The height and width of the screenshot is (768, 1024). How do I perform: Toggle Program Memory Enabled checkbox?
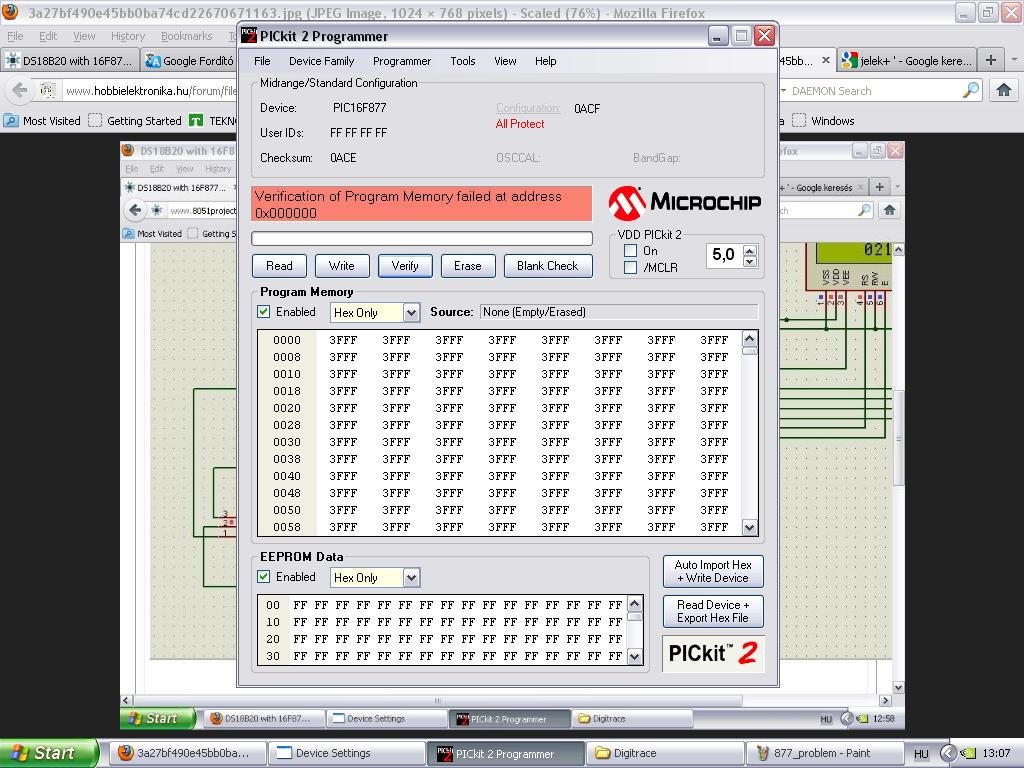264,312
